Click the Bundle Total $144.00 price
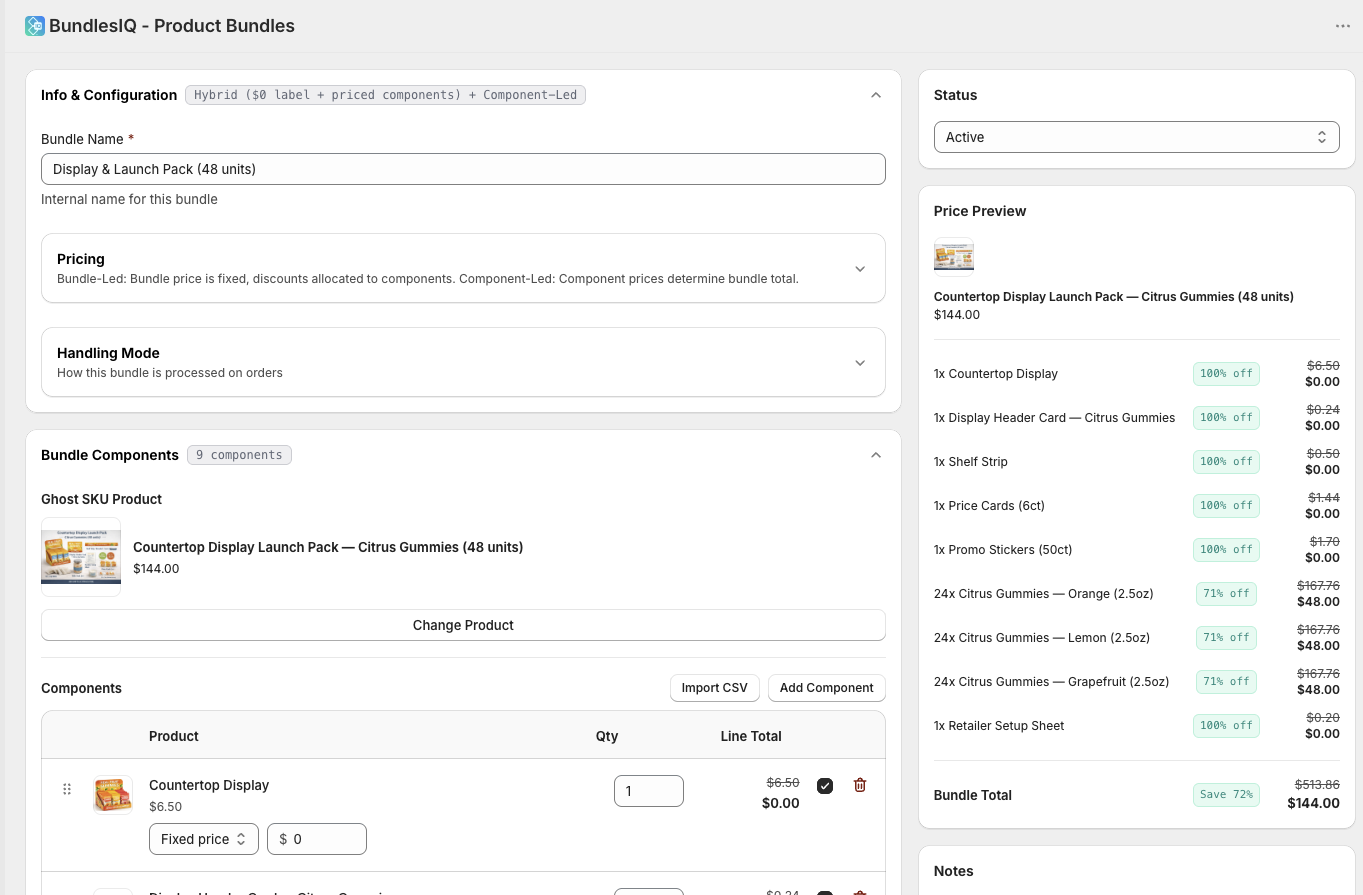The height and width of the screenshot is (895, 1363). [1313, 803]
